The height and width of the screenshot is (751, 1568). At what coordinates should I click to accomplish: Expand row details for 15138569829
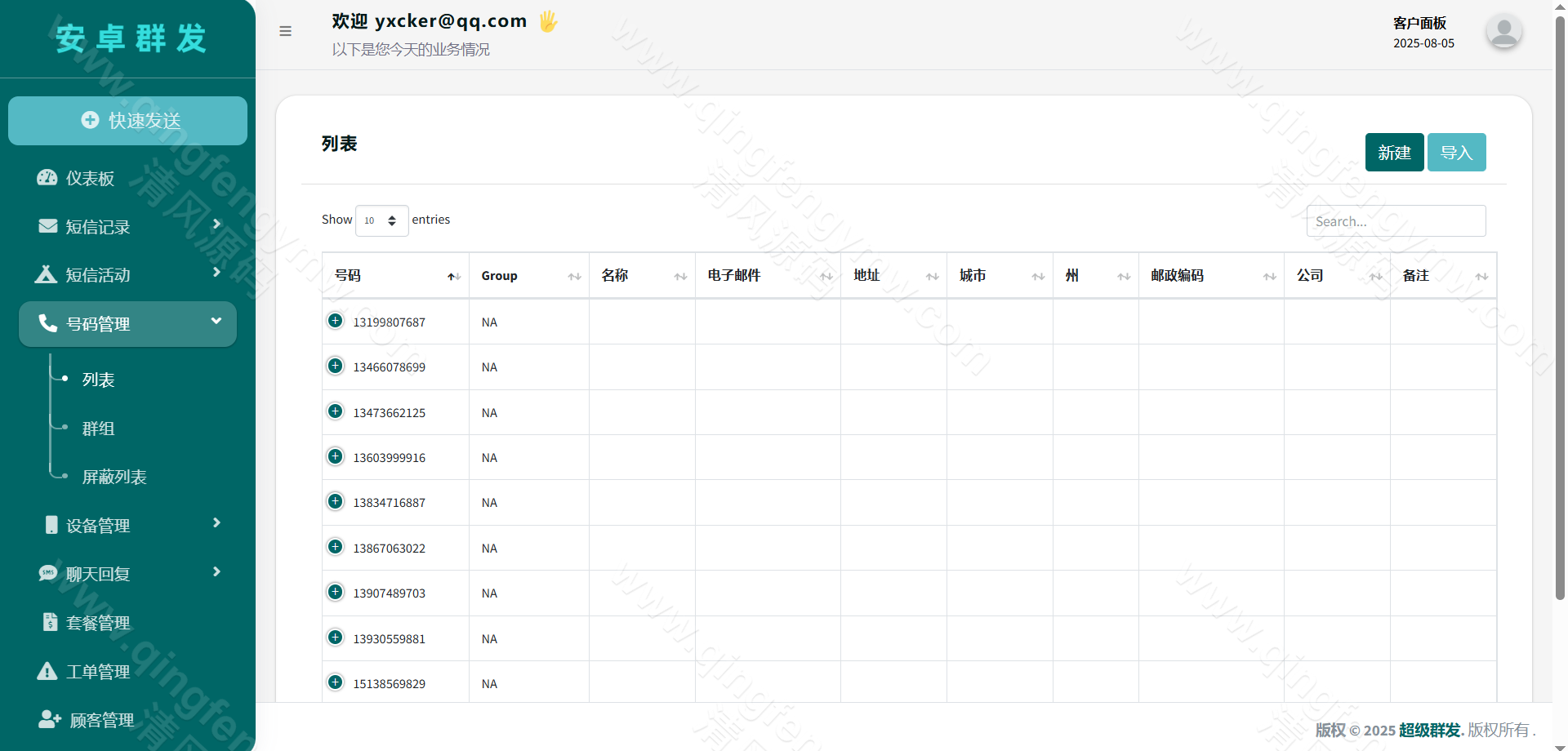pos(335,682)
